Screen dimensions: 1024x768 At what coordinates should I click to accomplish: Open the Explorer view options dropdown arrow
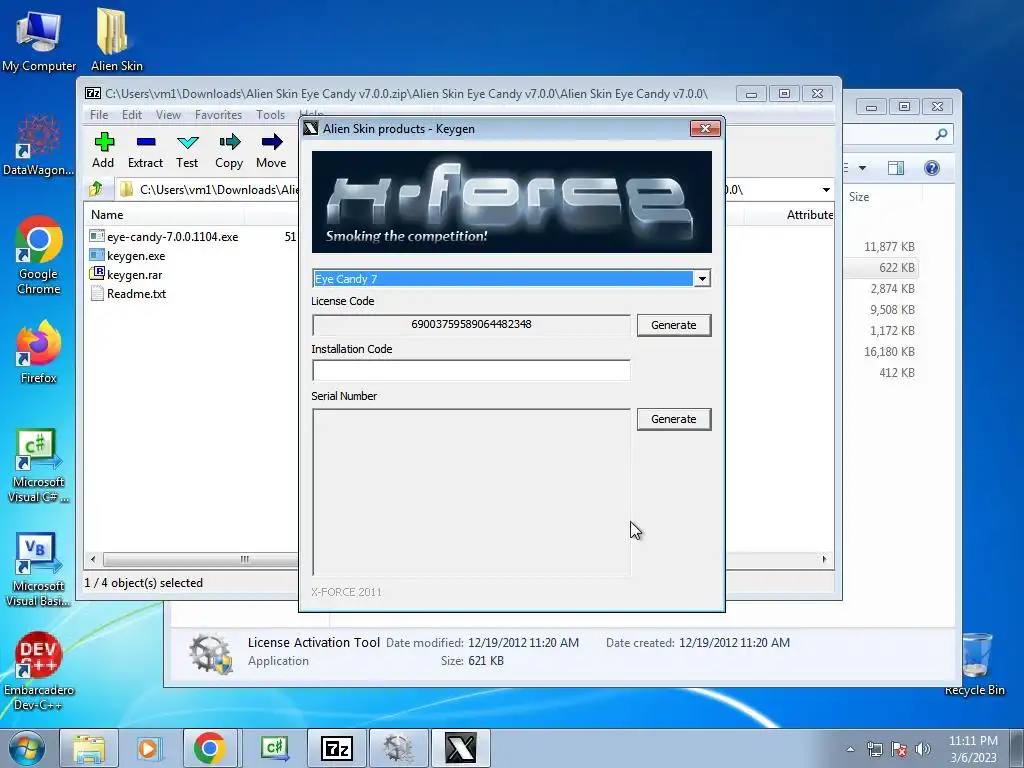862,168
